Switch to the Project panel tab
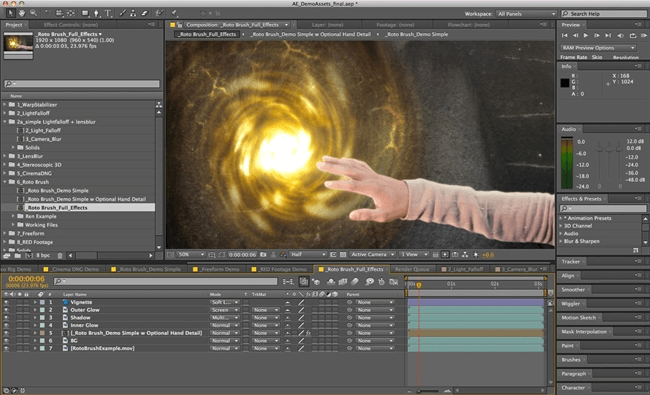This screenshot has width=650, height=395. 14,25
